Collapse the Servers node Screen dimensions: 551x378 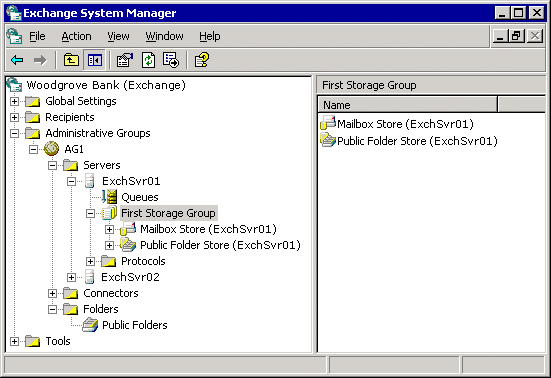52,165
